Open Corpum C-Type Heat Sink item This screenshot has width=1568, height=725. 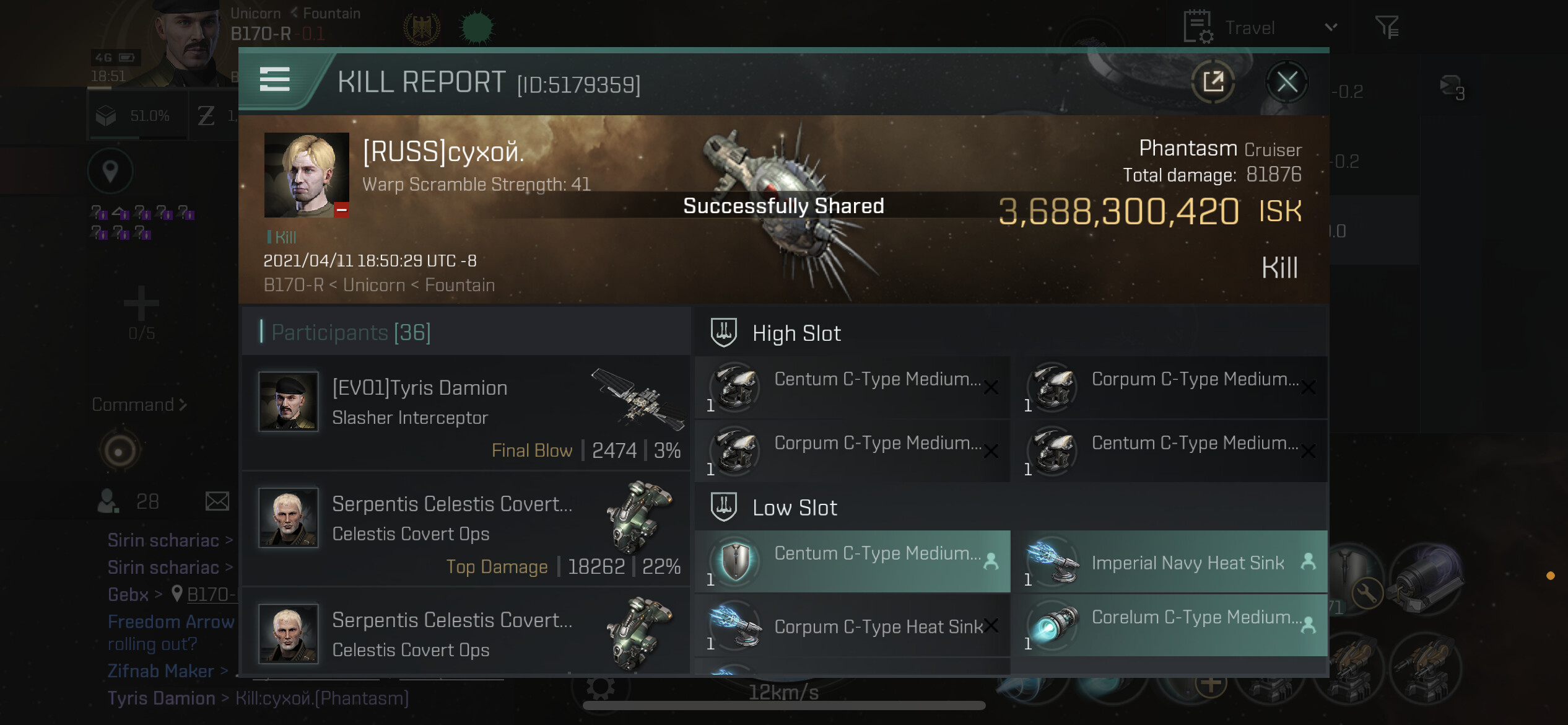pos(853,626)
